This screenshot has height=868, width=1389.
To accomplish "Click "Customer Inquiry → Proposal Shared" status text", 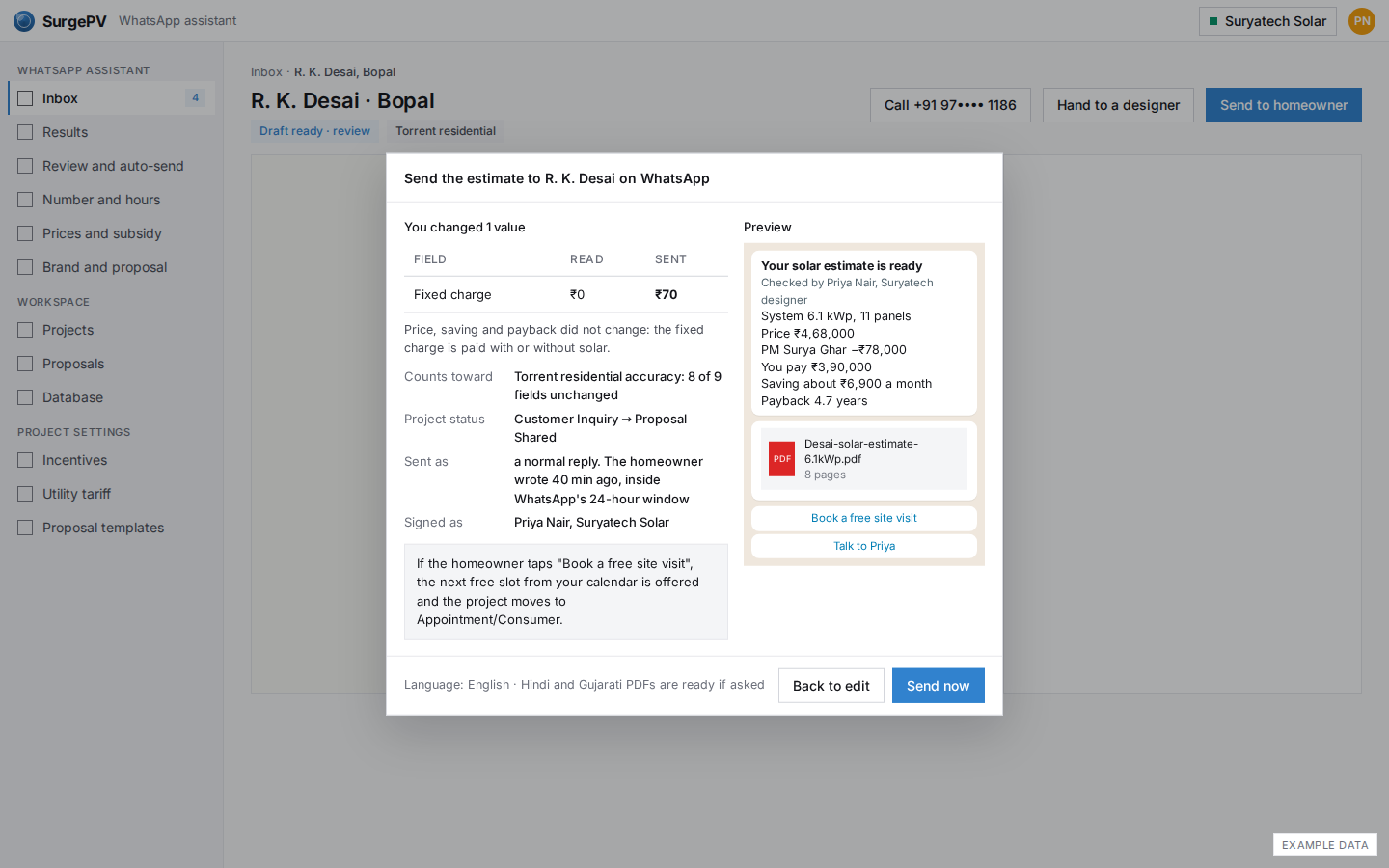I will click(x=601, y=428).
